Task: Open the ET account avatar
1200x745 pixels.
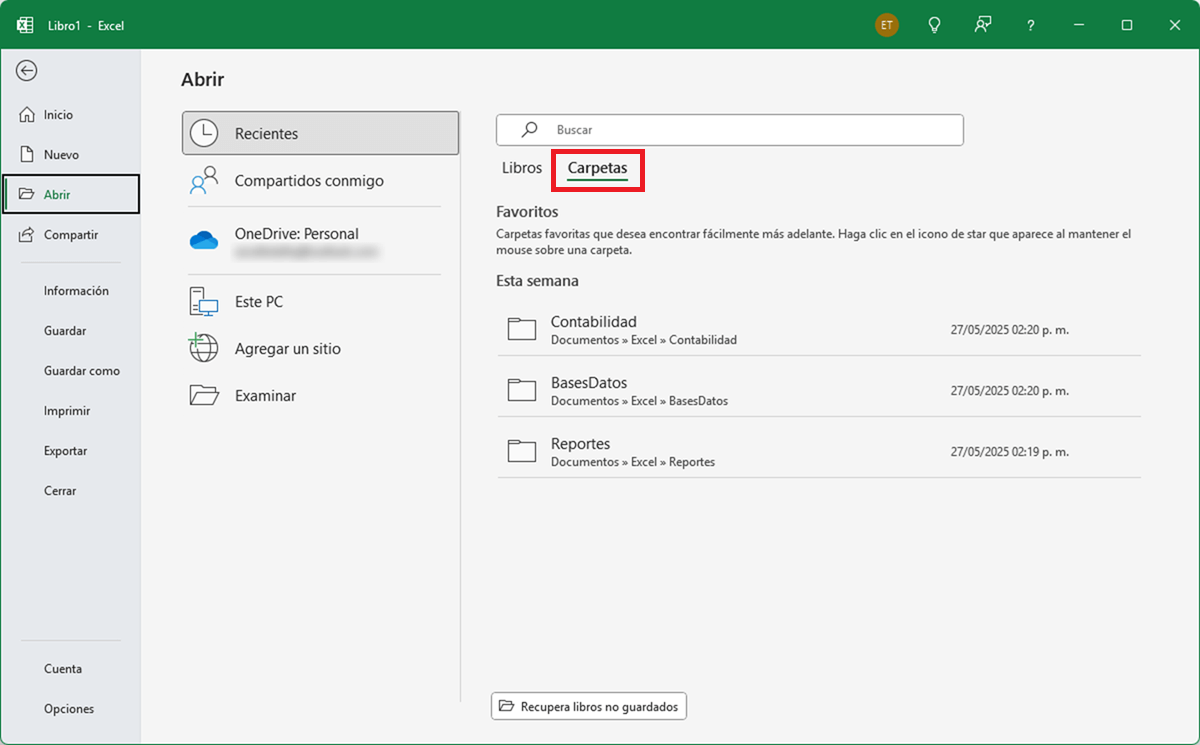Action: tap(886, 25)
